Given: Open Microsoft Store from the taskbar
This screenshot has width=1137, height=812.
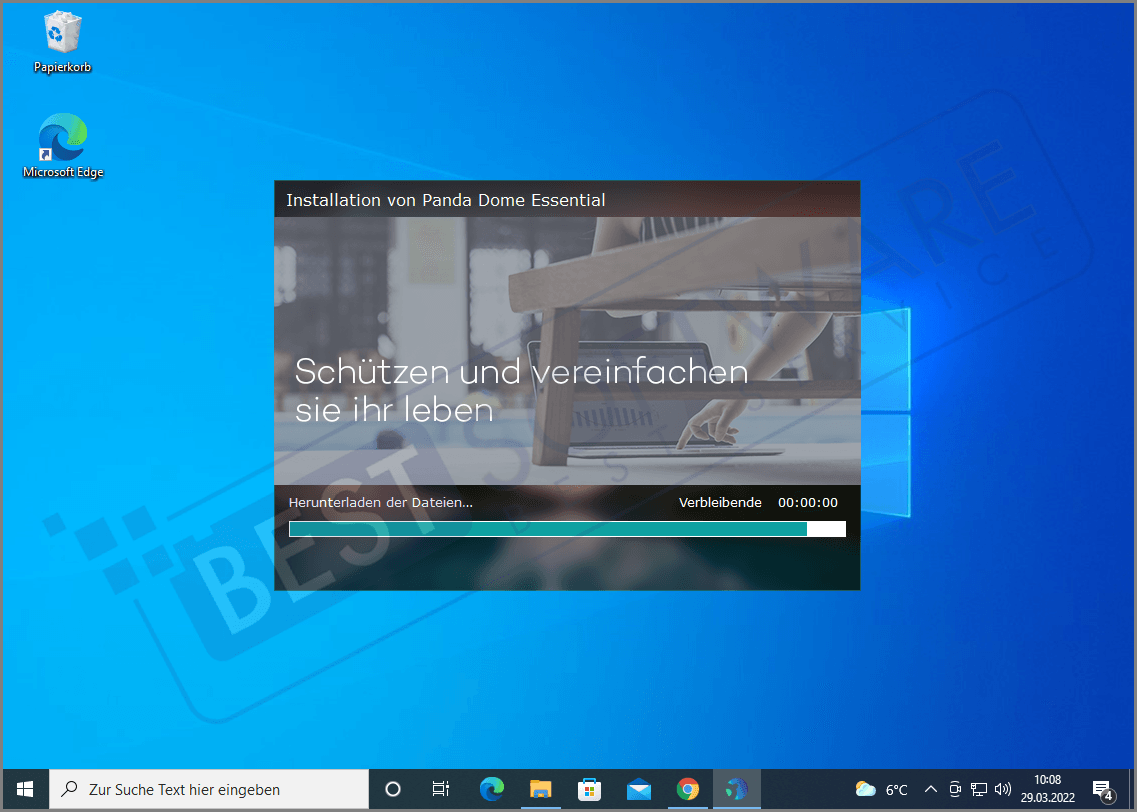Looking at the screenshot, I should pyautogui.click(x=590, y=790).
